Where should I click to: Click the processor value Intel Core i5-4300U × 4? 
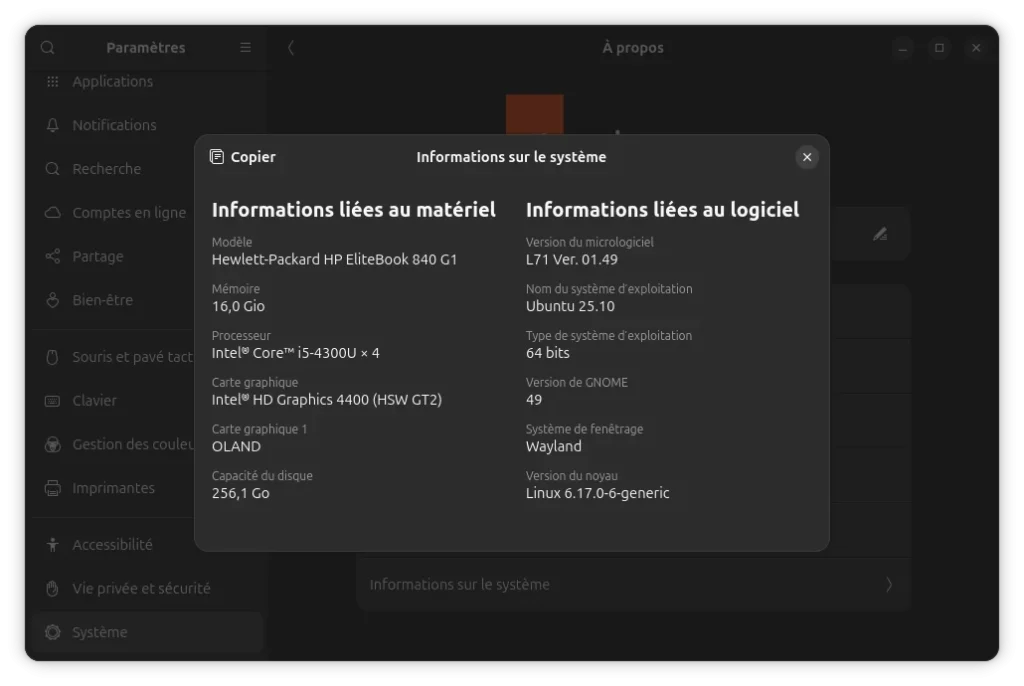point(295,353)
